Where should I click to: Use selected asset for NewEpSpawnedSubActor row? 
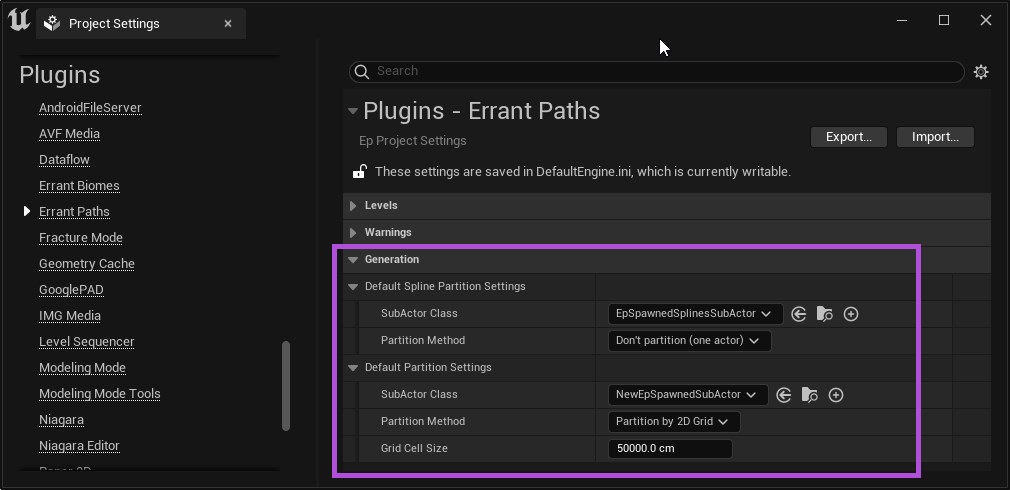(784, 395)
